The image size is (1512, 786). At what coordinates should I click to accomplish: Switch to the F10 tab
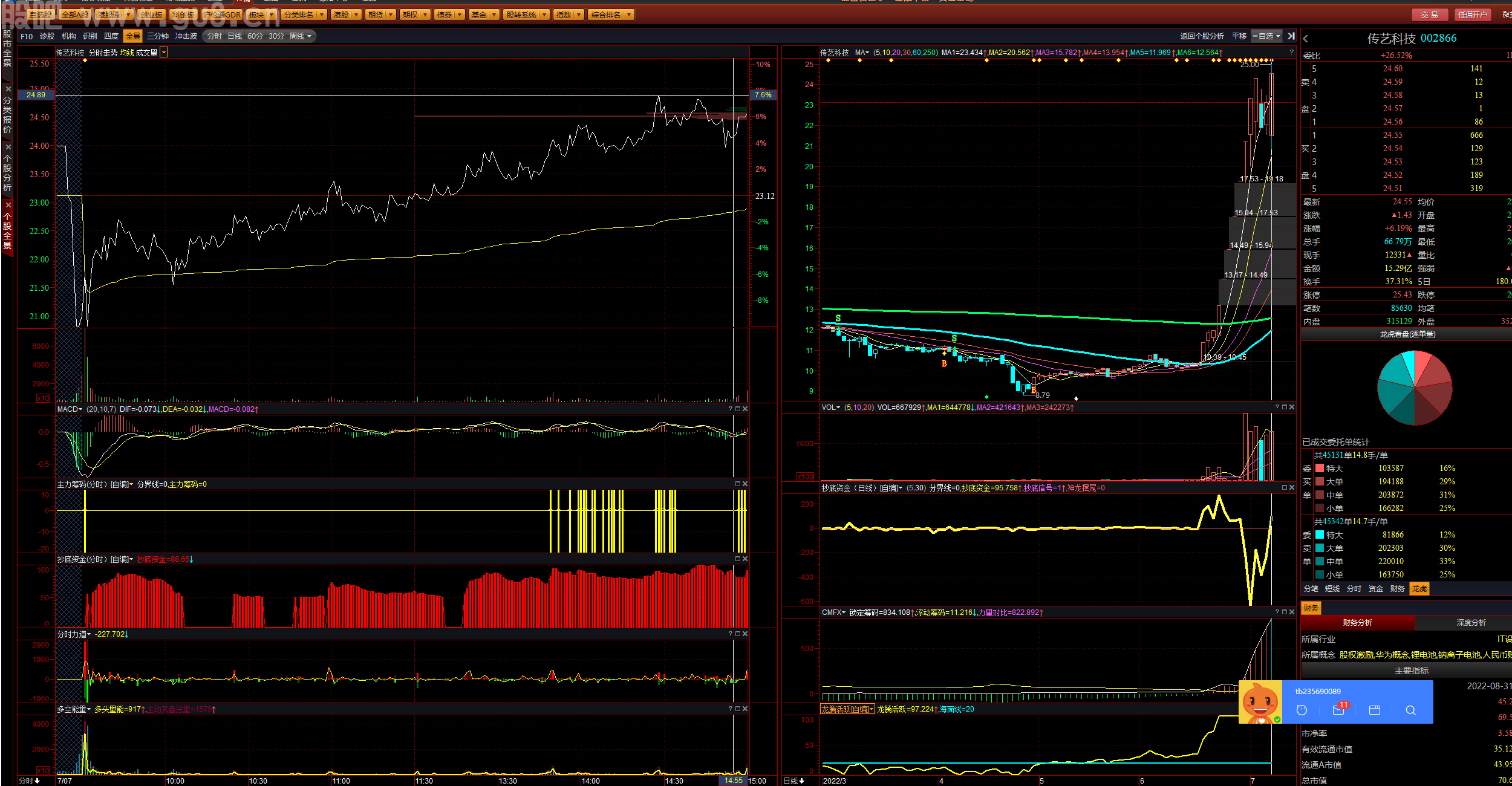27,36
